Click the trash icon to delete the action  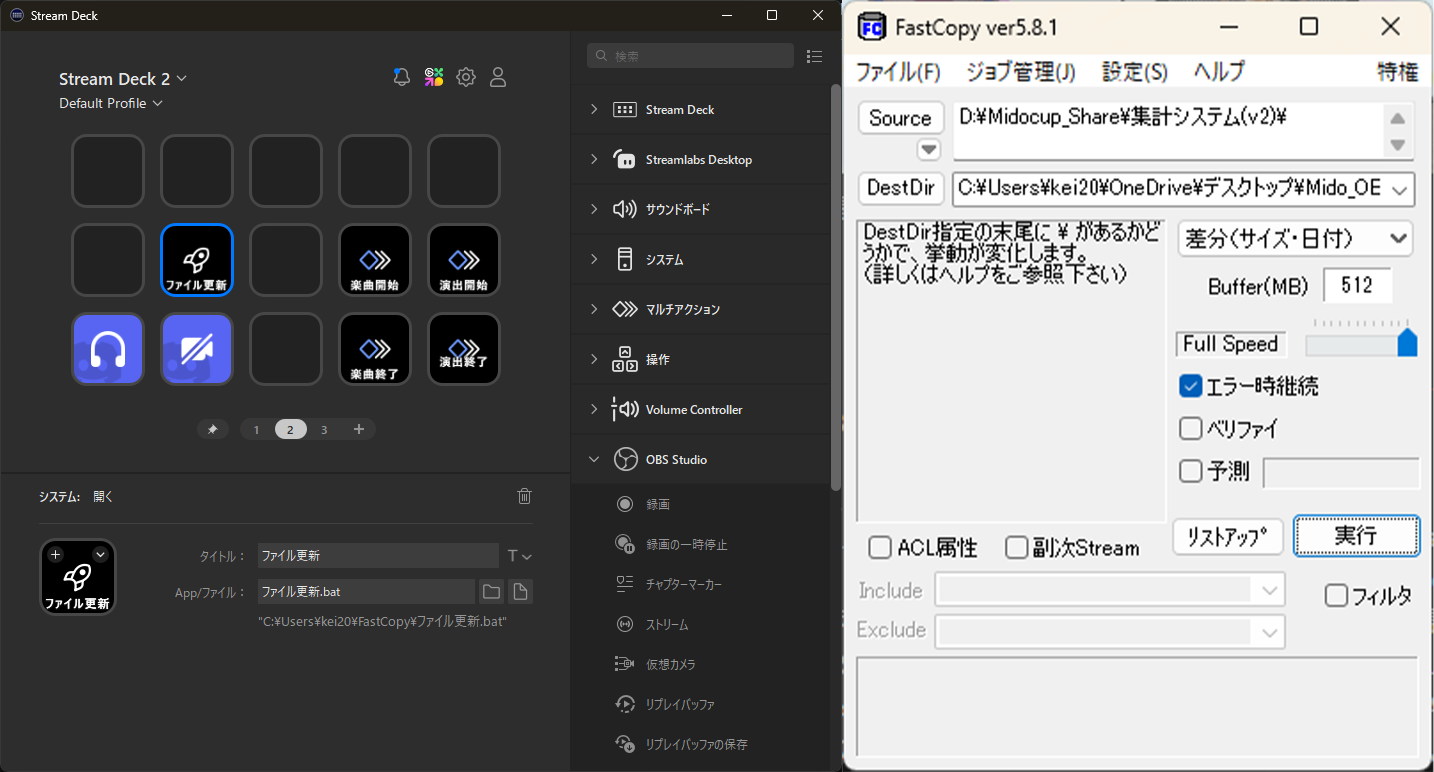coord(524,496)
